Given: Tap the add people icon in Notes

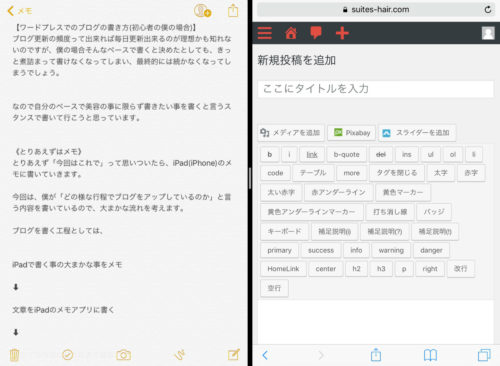Looking at the screenshot, I should pyautogui.click(x=202, y=11).
